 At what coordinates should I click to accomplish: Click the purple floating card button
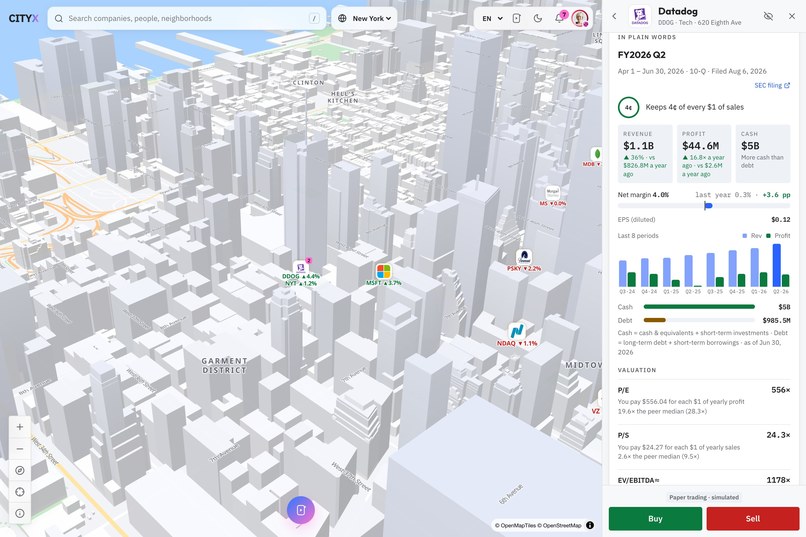[x=301, y=510]
